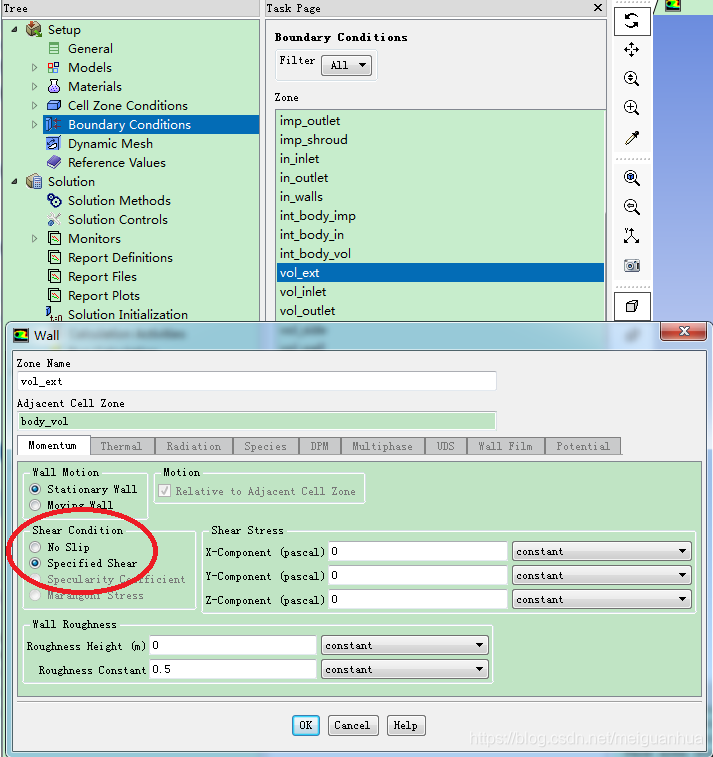Switch to the Wall Film tab
Image resolution: width=713 pixels, height=757 pixels.
pos(506,446)
